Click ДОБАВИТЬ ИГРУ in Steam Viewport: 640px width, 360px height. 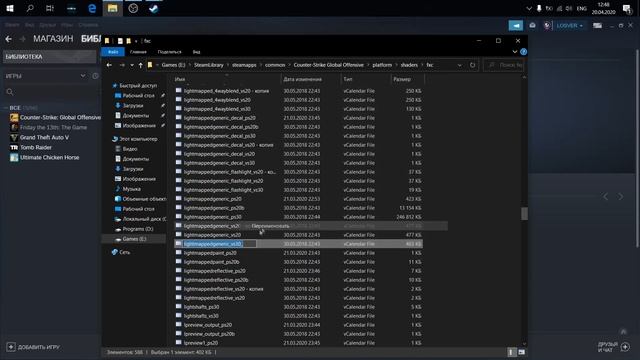33,347
